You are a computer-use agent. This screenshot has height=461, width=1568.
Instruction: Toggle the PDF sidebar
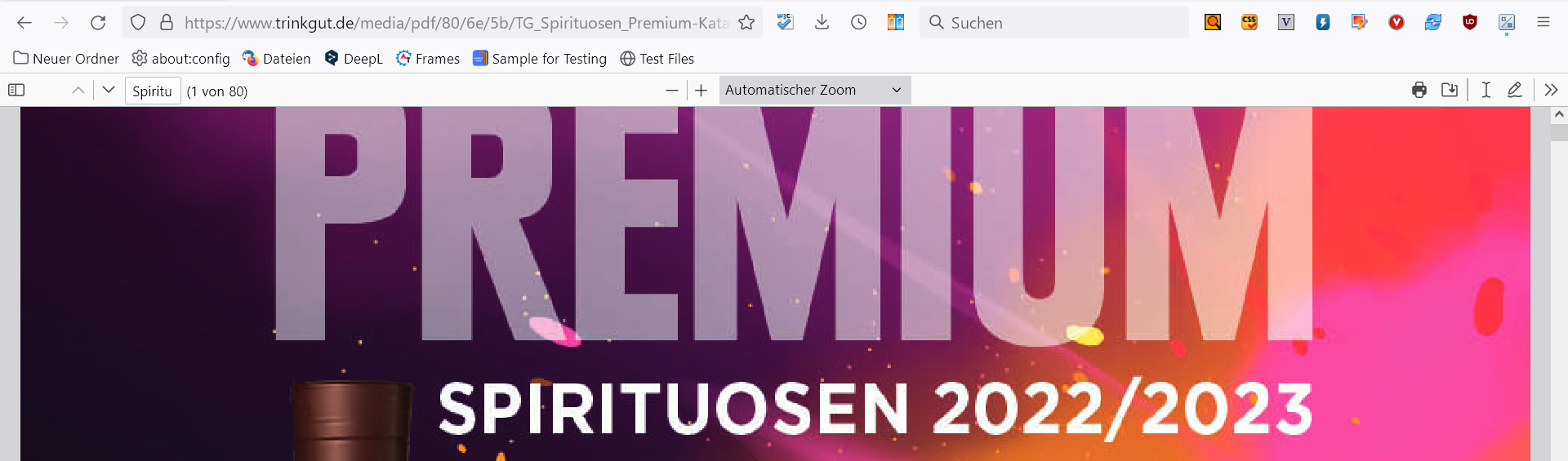(x=16, y=91)
